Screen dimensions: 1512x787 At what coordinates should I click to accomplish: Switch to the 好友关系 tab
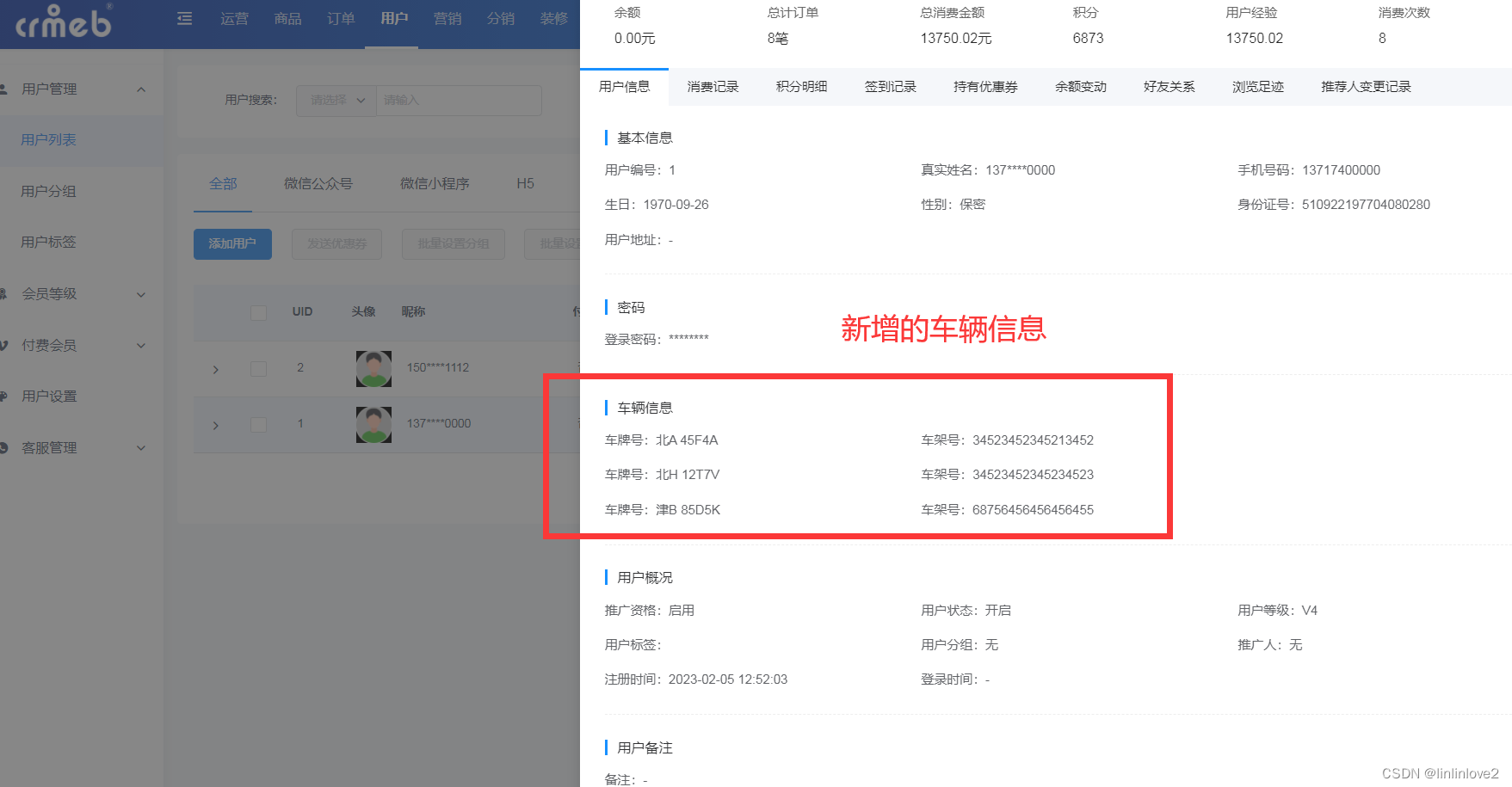click(x=1169, y=86)
